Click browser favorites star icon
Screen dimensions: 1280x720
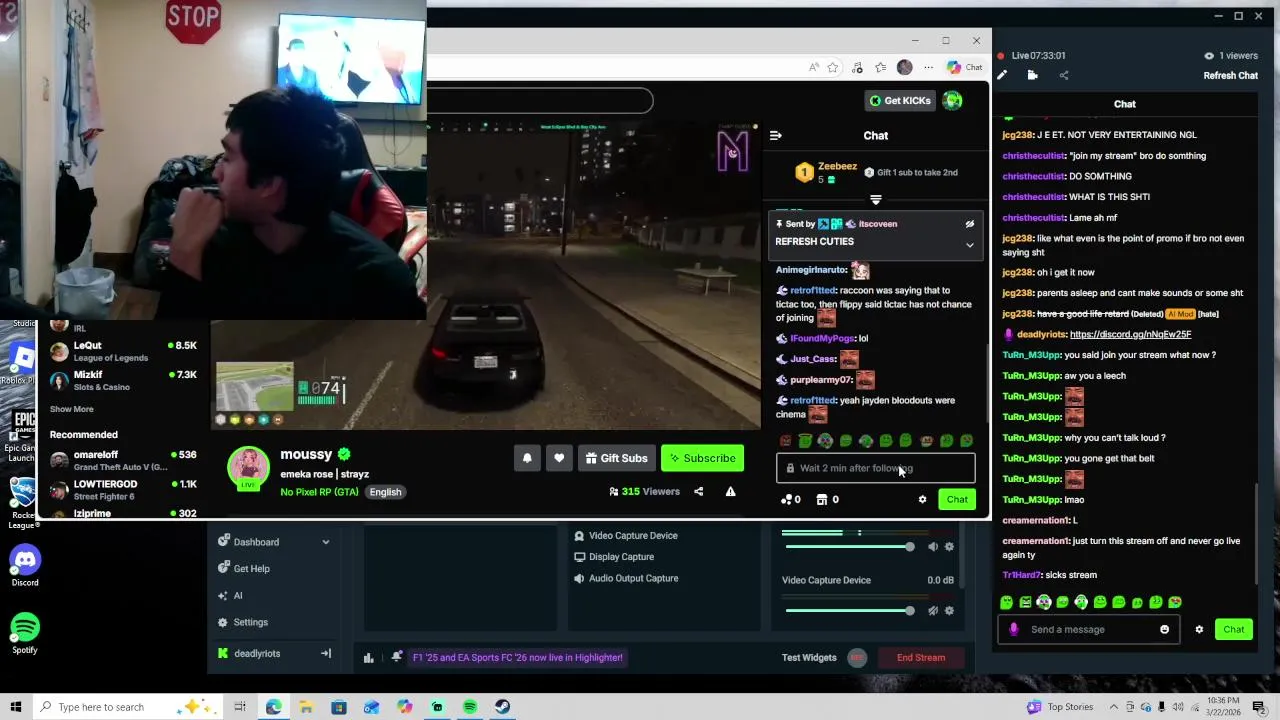coord(832,67)
